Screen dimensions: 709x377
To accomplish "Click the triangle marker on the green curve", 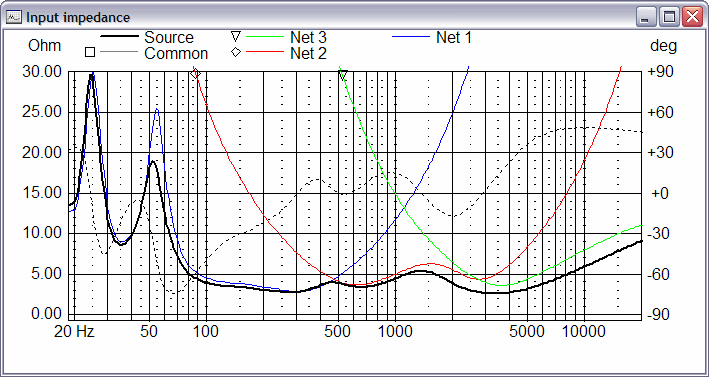I will pos(343,74).
